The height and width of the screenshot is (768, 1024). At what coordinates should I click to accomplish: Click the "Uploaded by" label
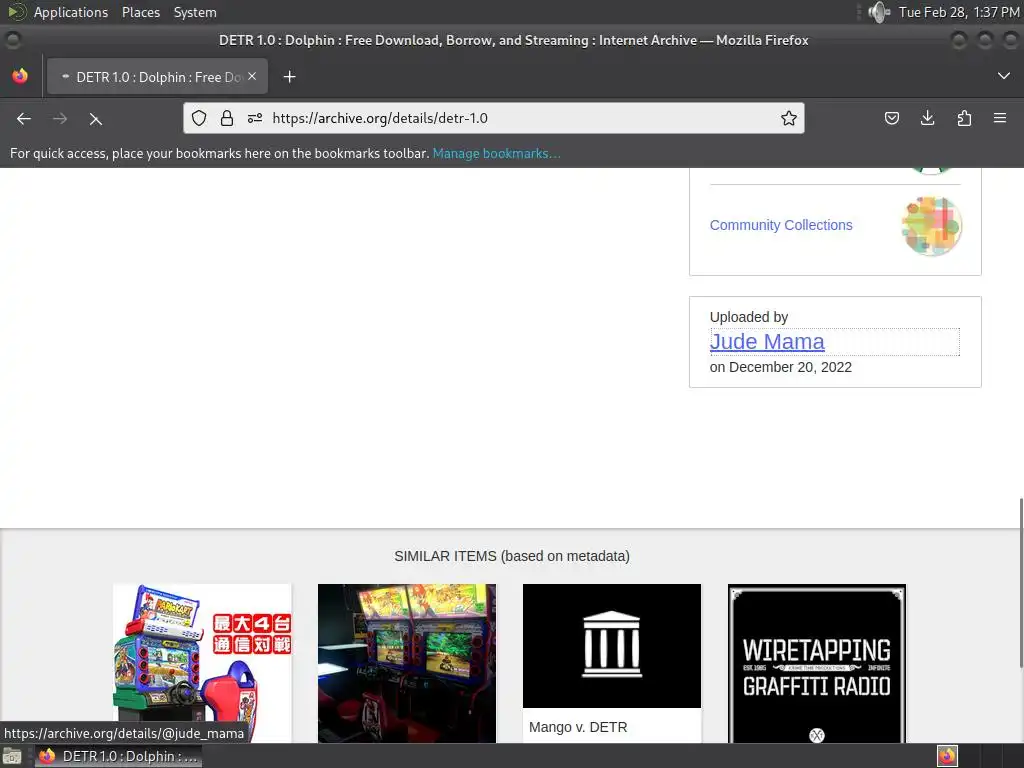click(749, 317)
